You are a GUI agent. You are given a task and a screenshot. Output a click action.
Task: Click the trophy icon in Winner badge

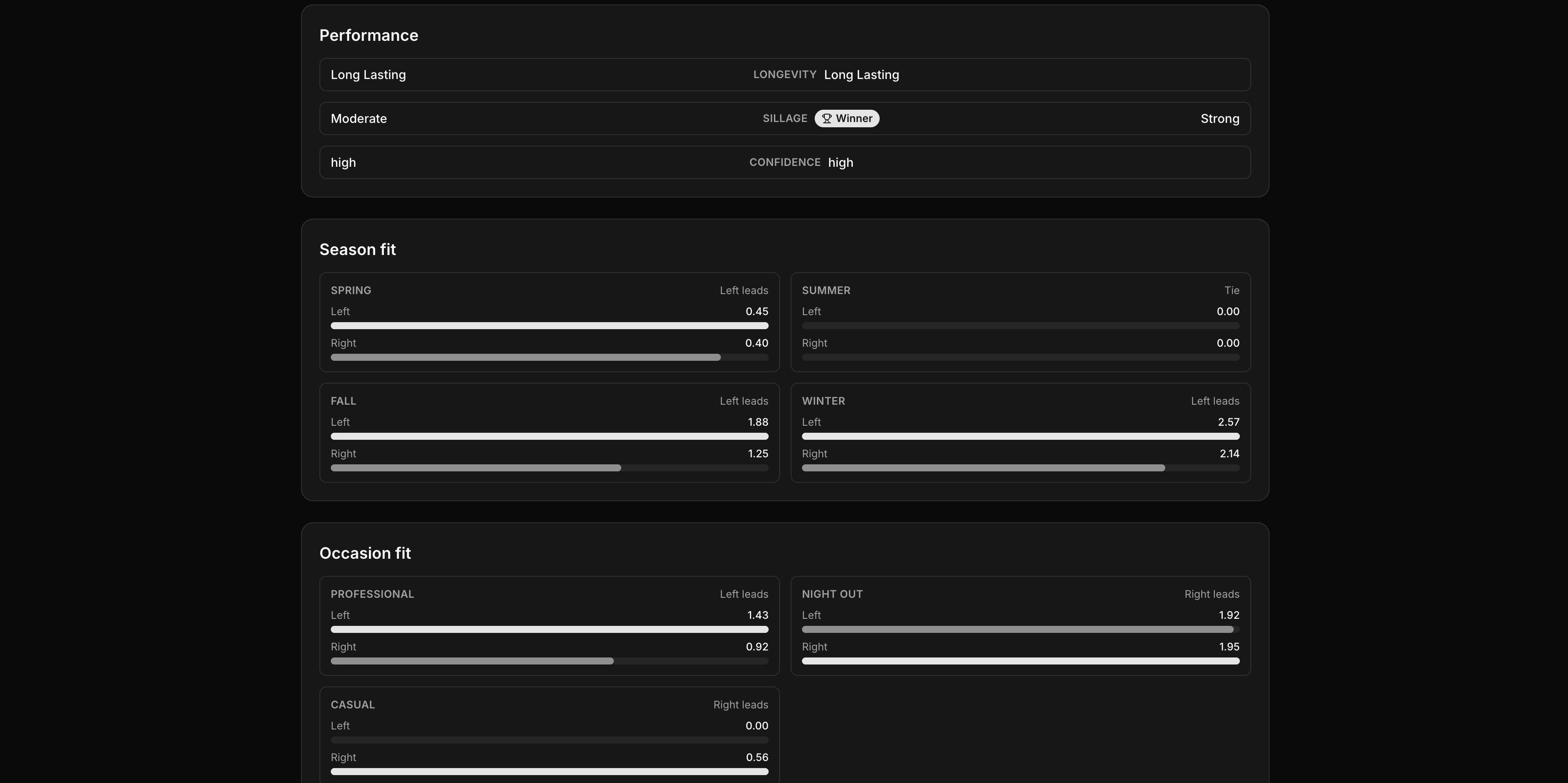[x=827, y=119]
